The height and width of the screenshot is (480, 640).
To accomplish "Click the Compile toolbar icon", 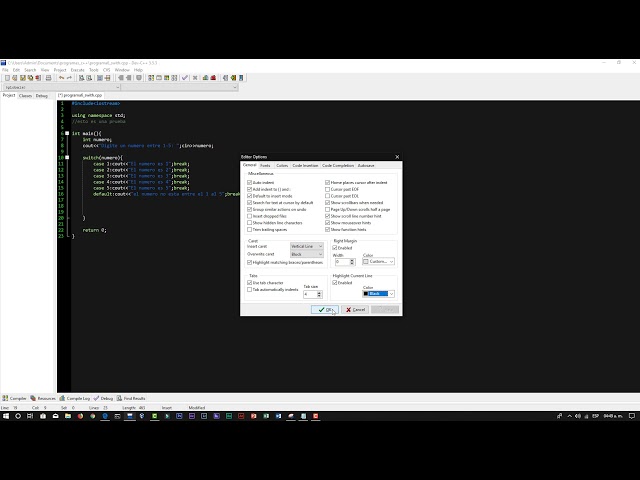I will point(151,78).
